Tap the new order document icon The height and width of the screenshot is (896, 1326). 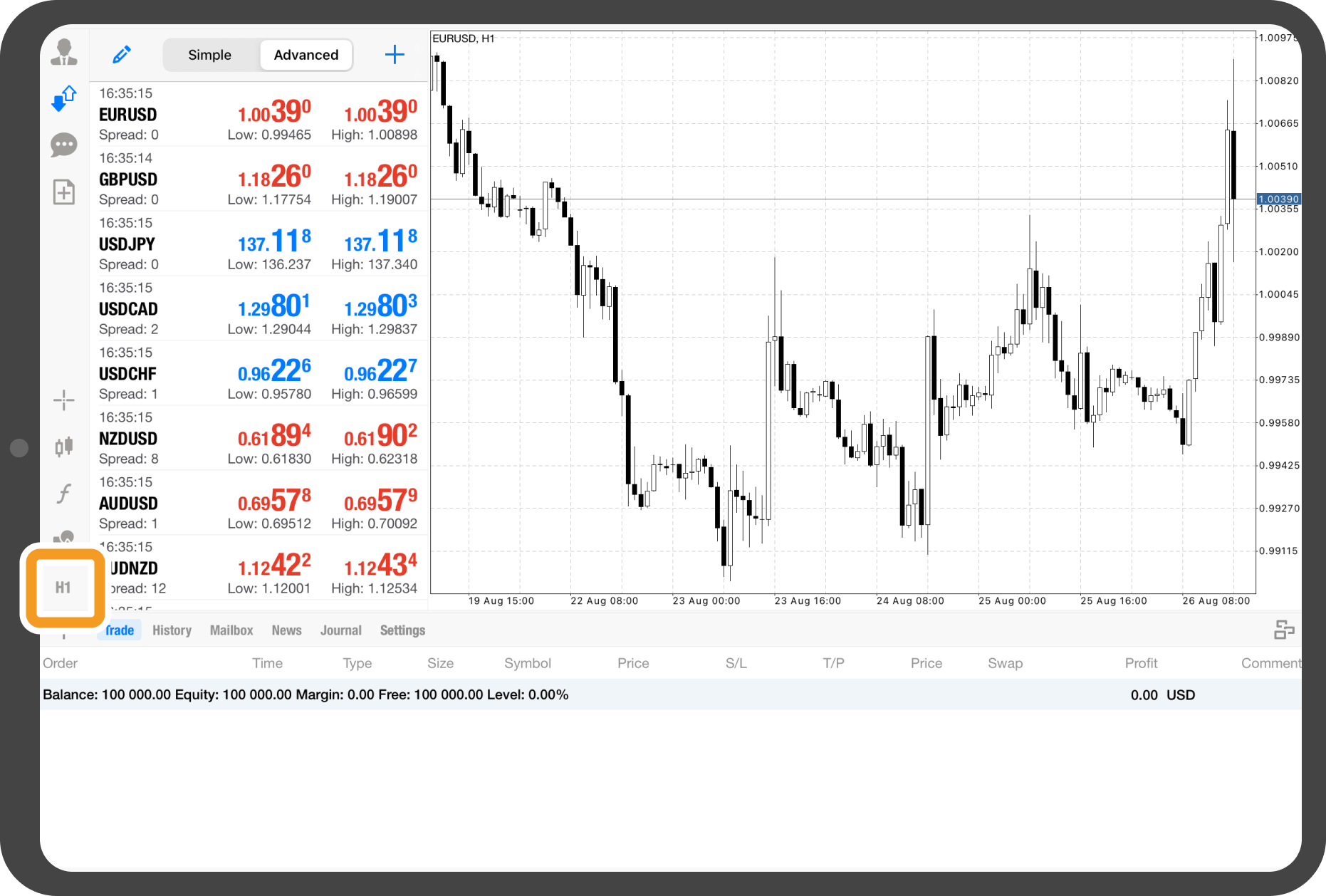[x=64, y=192]
